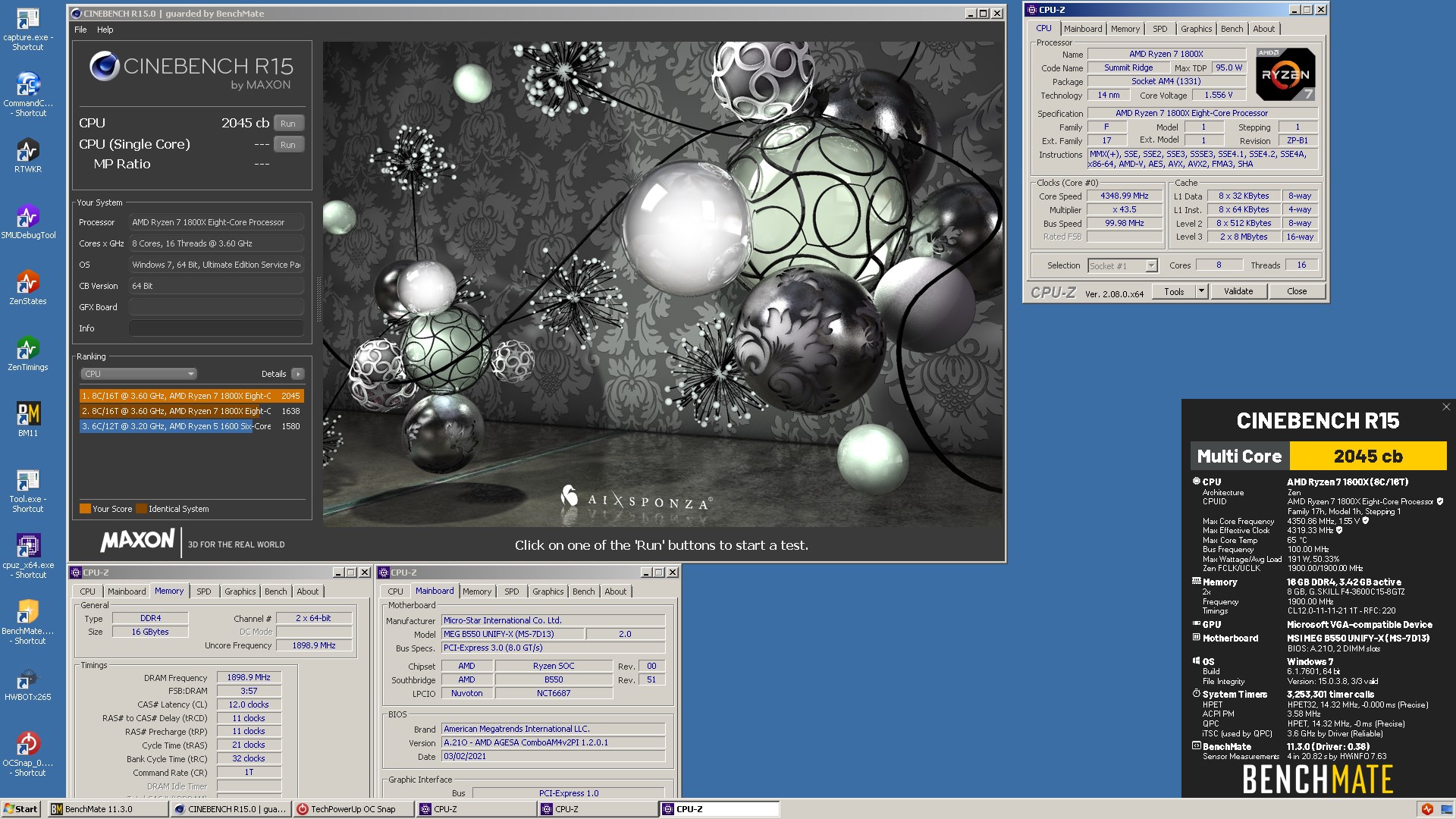Click Core Speed value 4348.99 MHz
This screenshot has width=1456, height=819.
1125,196
